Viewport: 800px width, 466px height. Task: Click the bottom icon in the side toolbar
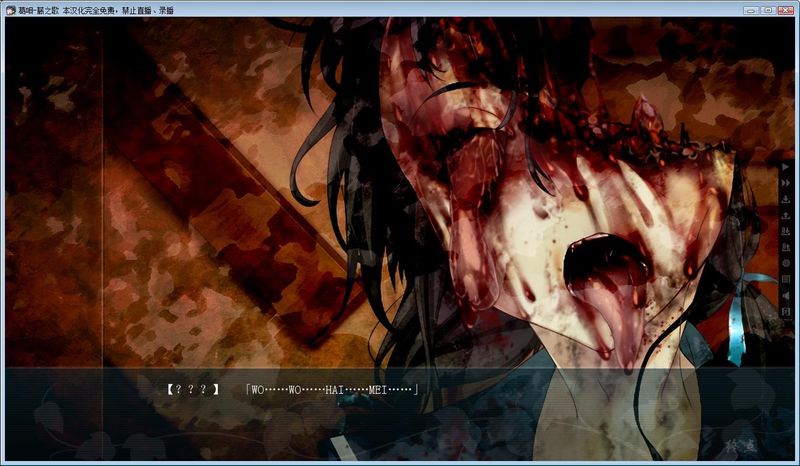pos(786,312)
